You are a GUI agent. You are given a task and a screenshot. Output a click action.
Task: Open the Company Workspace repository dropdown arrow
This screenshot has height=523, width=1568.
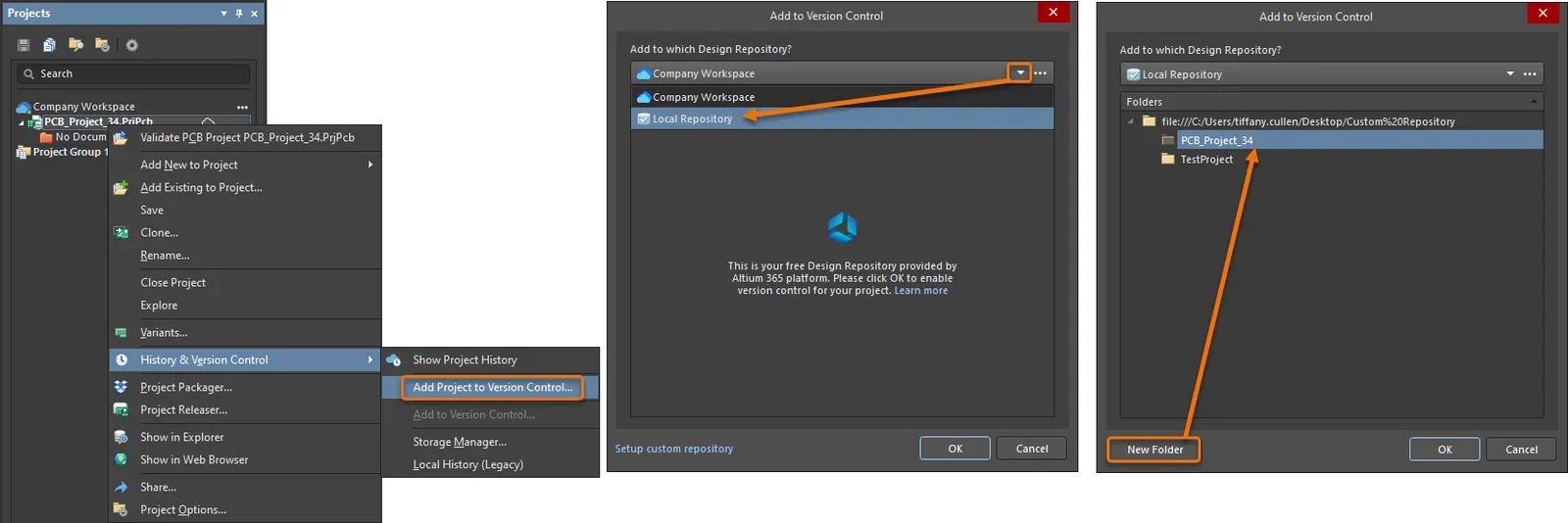pyautogui.click(x=1020, y=72)
